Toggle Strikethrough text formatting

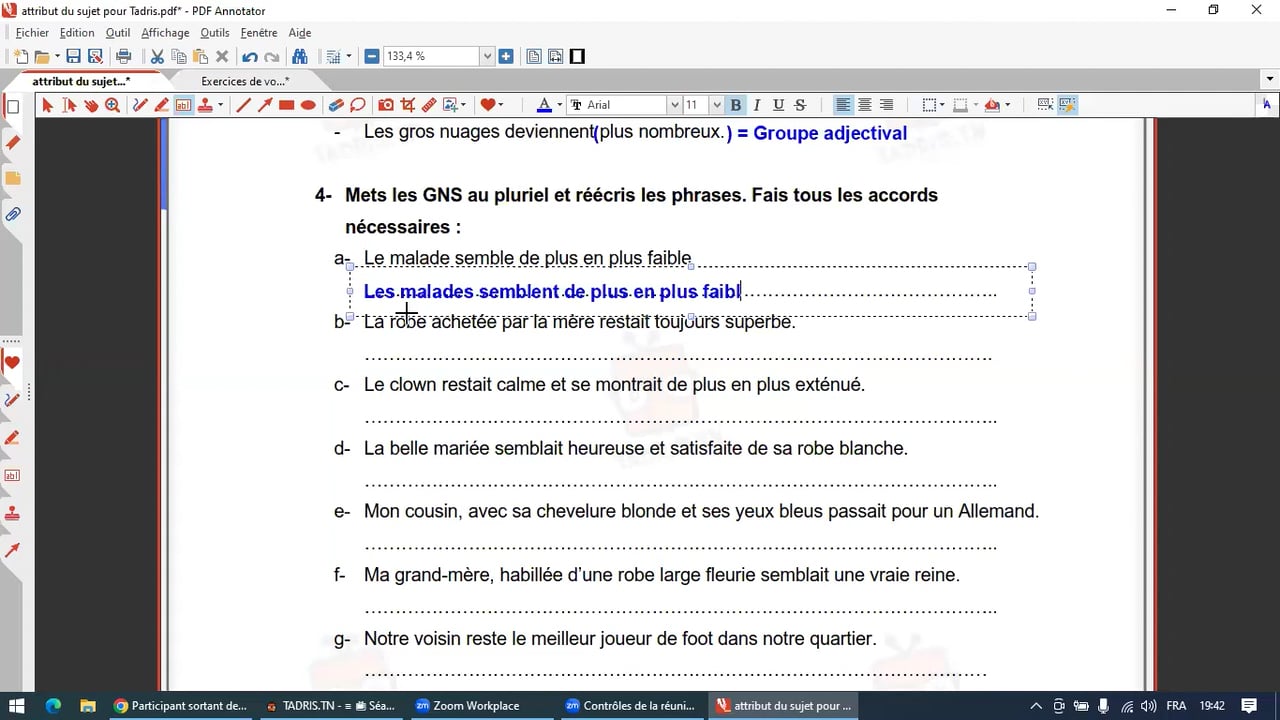click(800, 105)
